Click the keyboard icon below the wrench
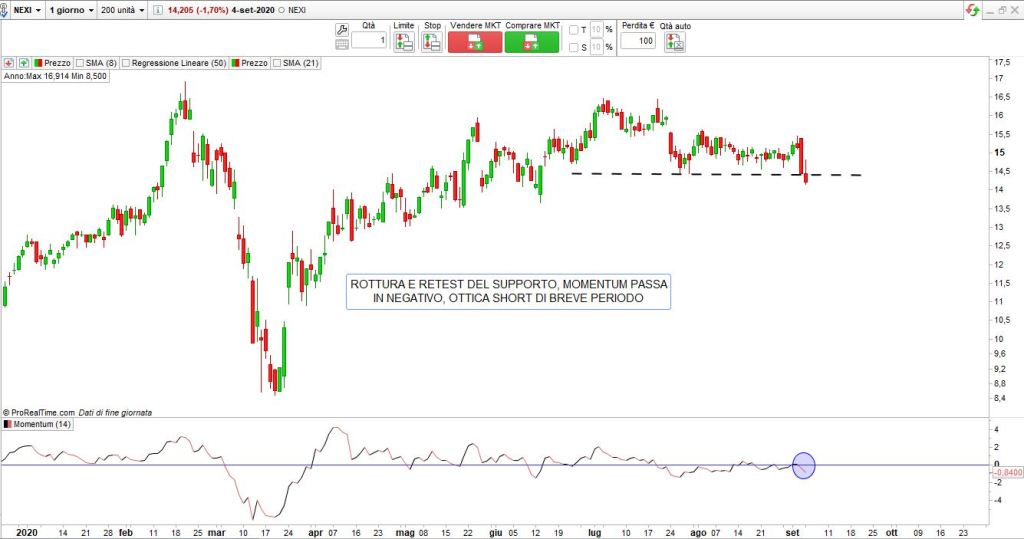1024x539 pixels. point(342,43)
